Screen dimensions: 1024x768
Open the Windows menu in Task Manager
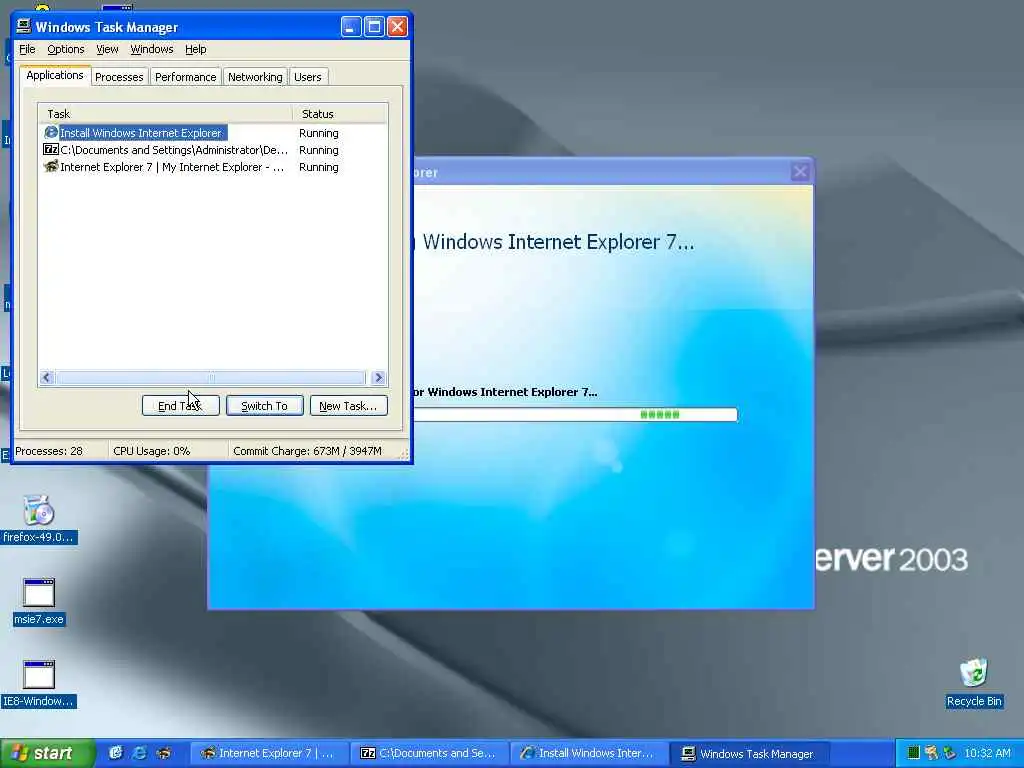(x=152, y=49)
